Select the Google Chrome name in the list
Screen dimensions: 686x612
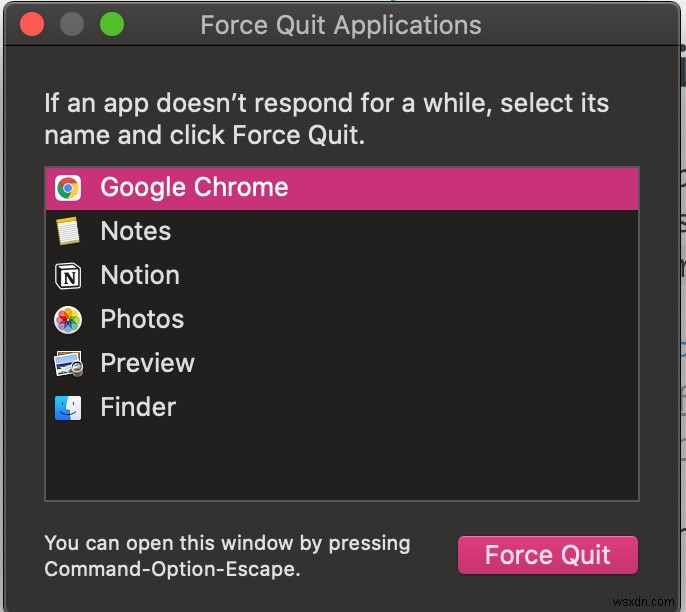[194, 188]
